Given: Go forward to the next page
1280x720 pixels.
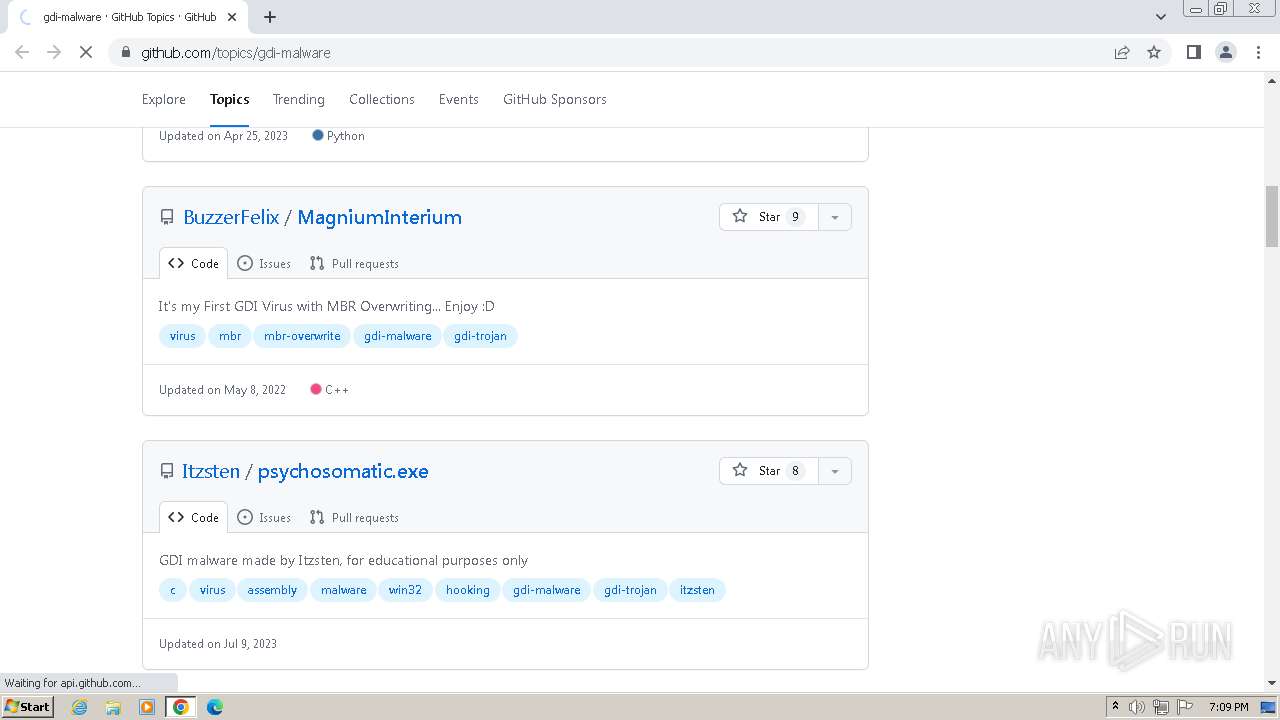Looking at the screenshot, I should pos(54,52).
